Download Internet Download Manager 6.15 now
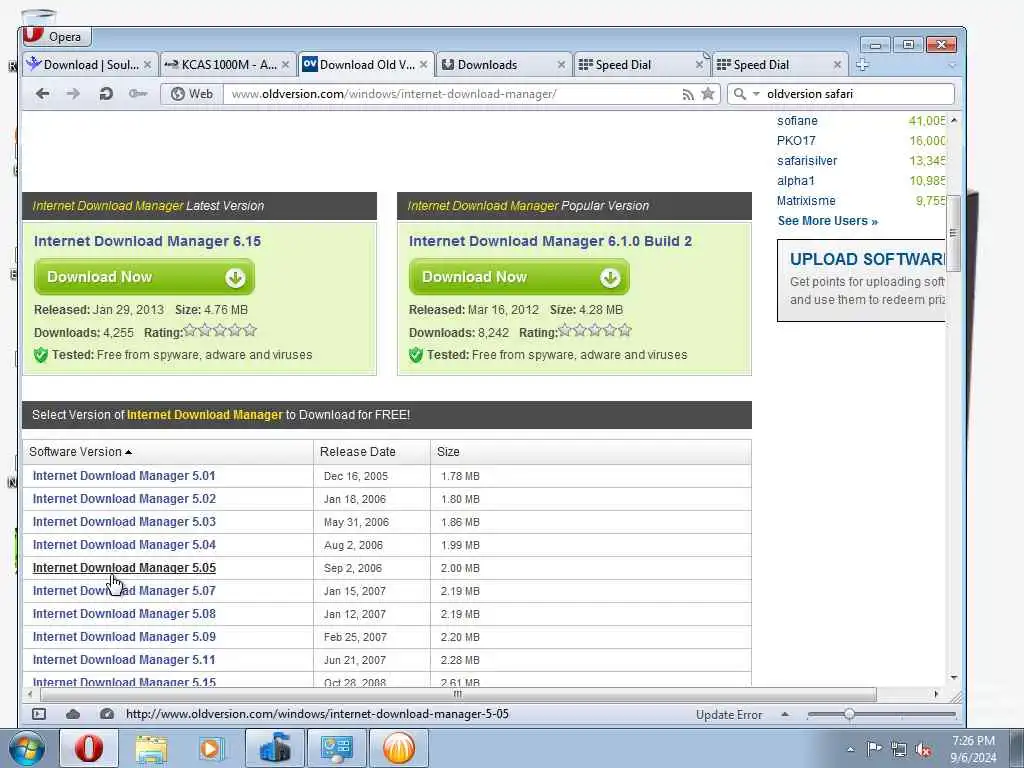The height and width of the screenshot is (768, 1024). 144,277
